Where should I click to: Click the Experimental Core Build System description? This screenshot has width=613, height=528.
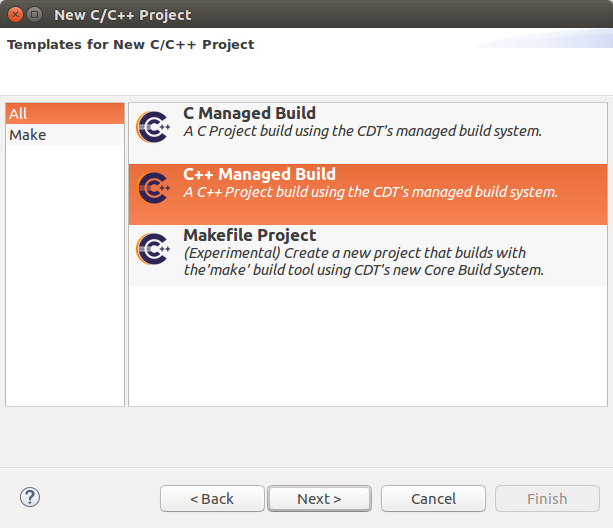click(364, 262)
